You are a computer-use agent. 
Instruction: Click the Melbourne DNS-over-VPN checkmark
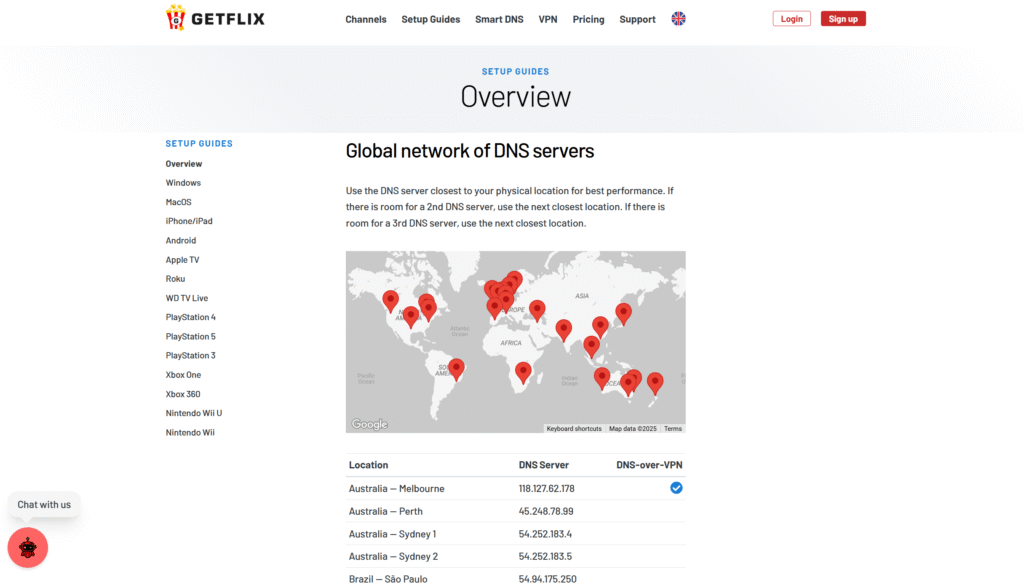click(x=676, y=488)
